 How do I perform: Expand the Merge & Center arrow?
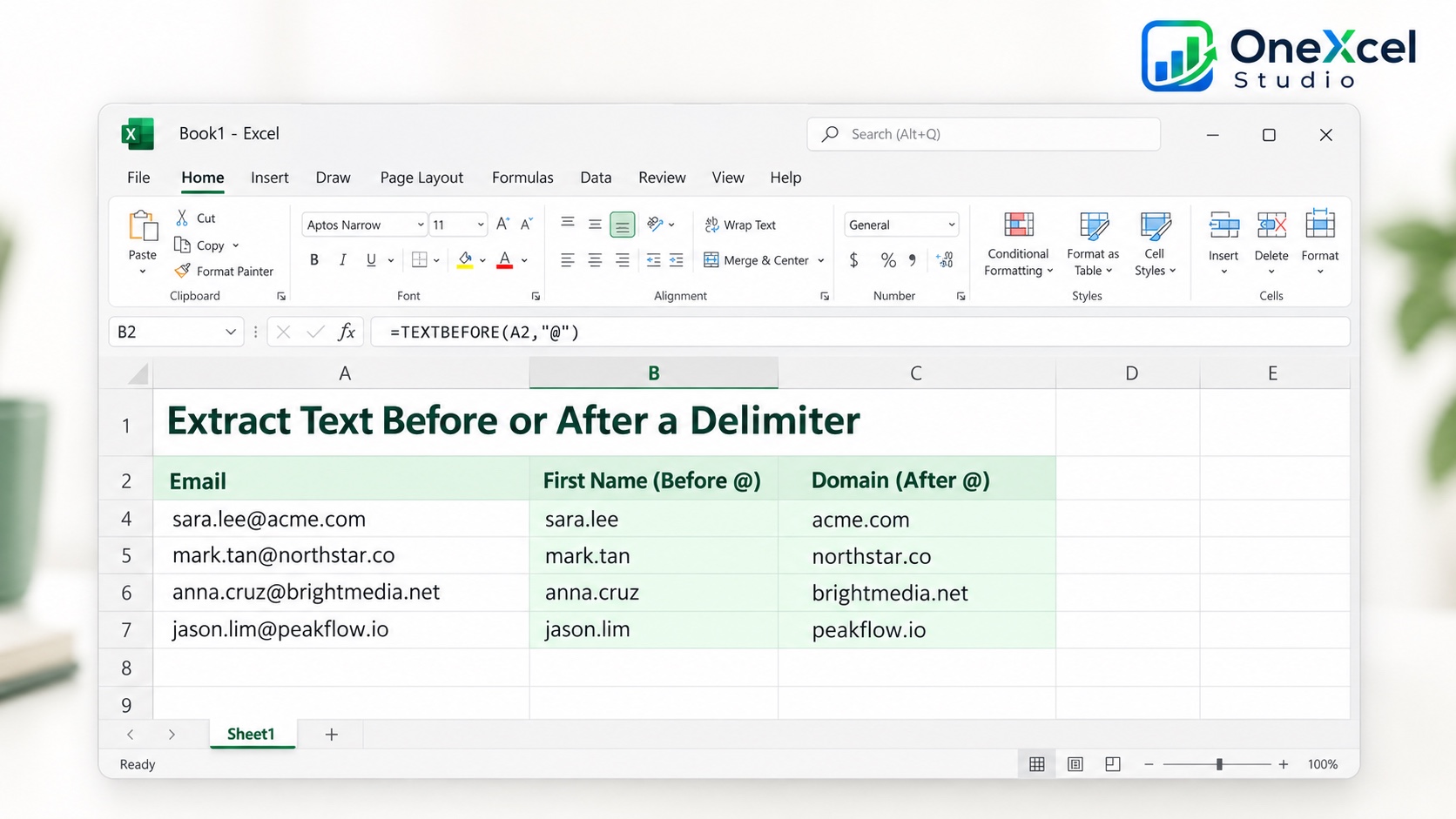pyautogui.click(x=821, y=260)
